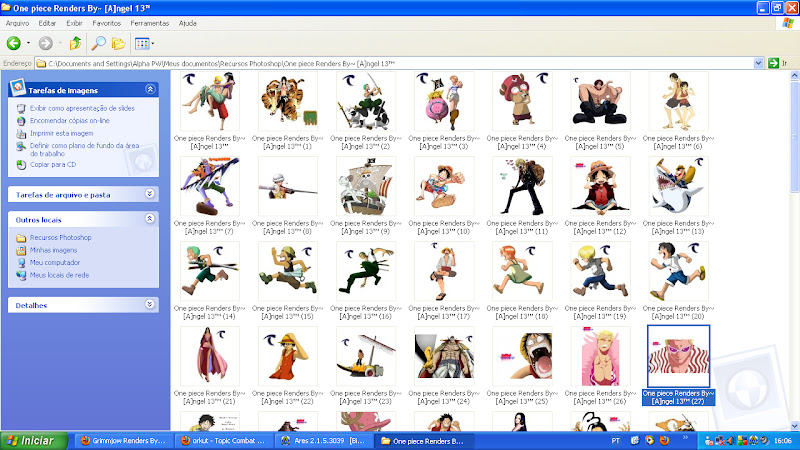Click the slideshow icon beside Exibir como apresentação
This screenshot has height=450, width=800.
point(21,108)
